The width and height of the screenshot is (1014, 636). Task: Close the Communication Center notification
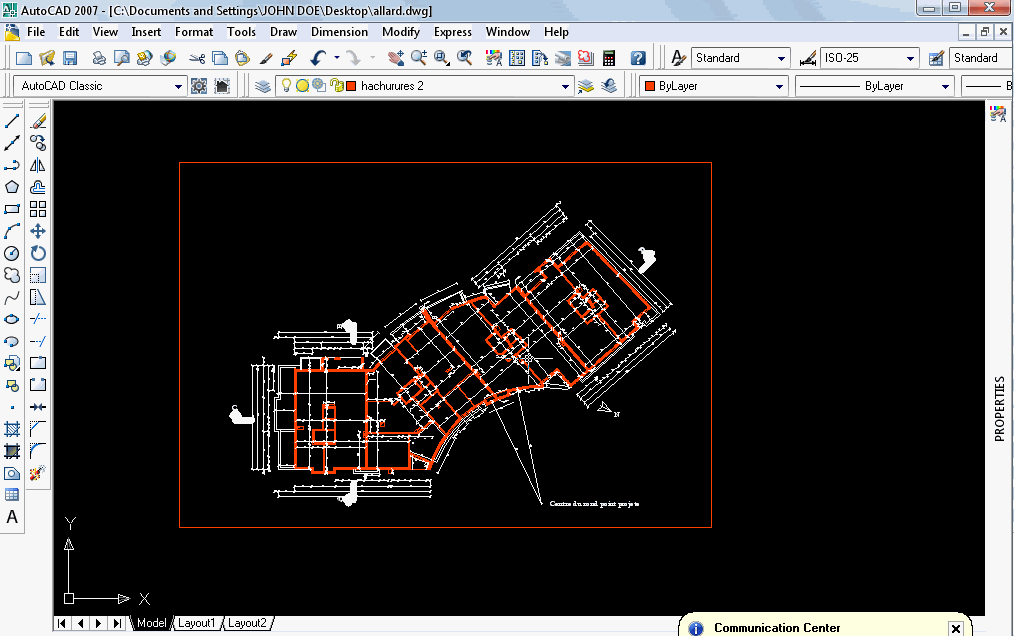pyautogui.click(x=955, y=628)
